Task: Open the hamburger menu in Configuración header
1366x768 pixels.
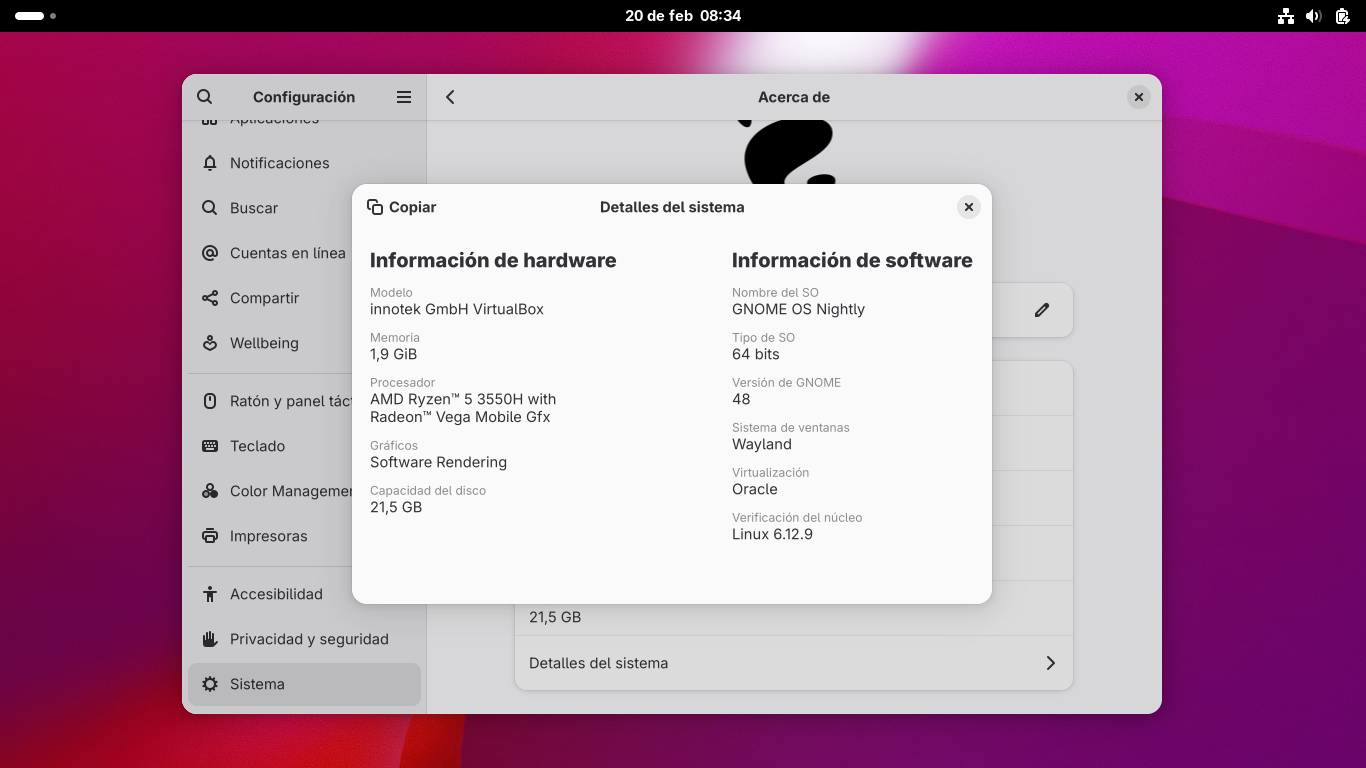Action: click(404, 97)
